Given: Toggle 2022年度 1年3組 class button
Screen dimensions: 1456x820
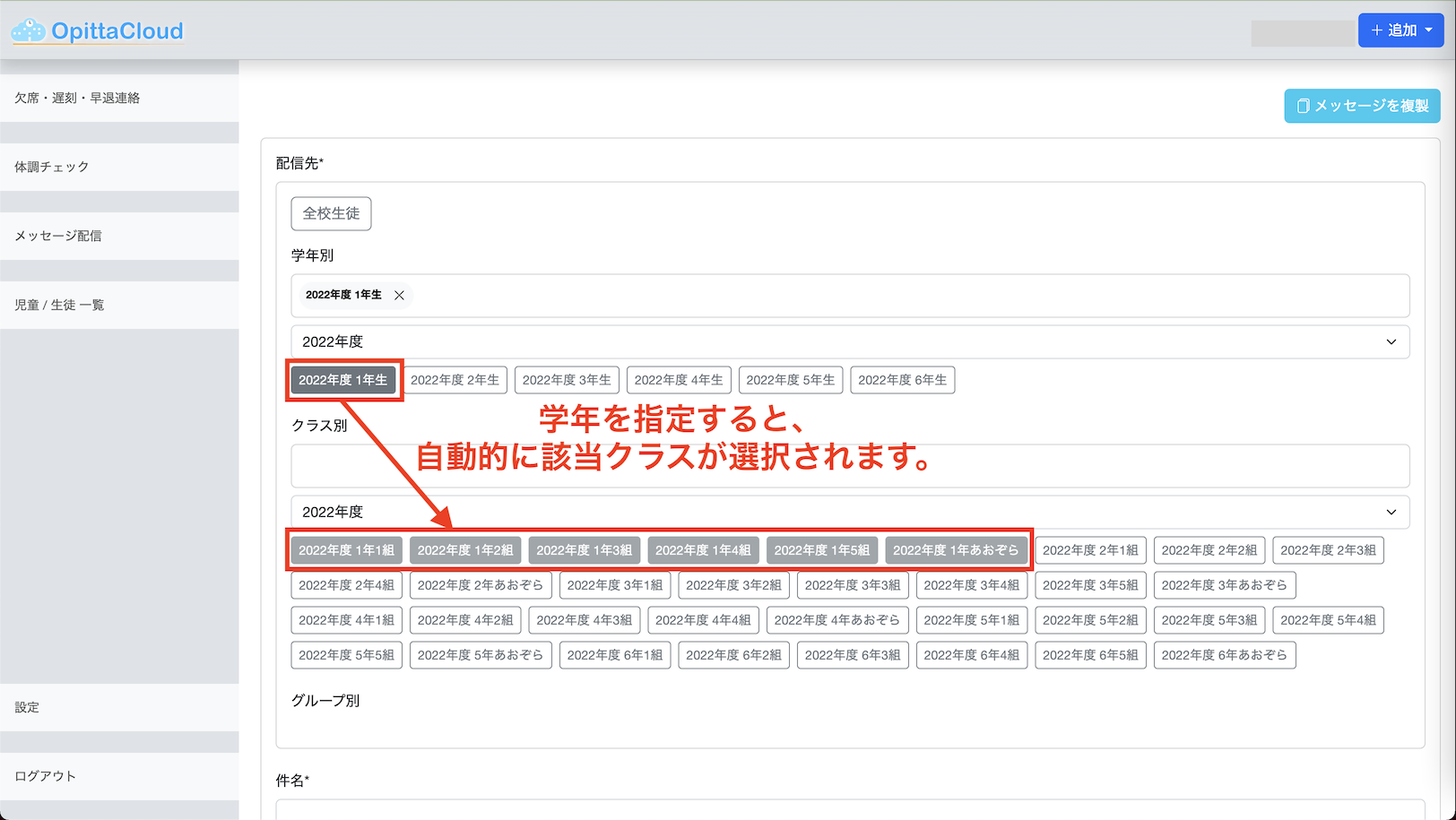Looking at the screenshot, I should (584, 550).
